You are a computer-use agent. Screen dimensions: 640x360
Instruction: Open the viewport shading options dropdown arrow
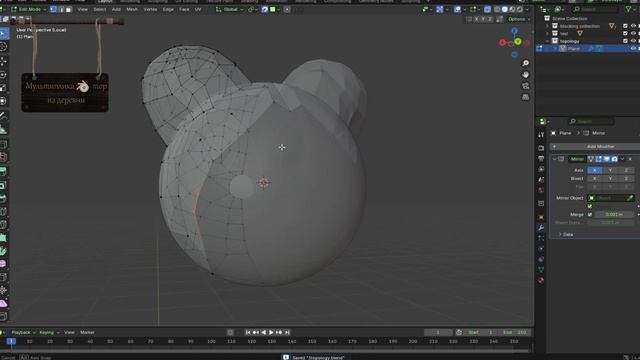[527, 9]
